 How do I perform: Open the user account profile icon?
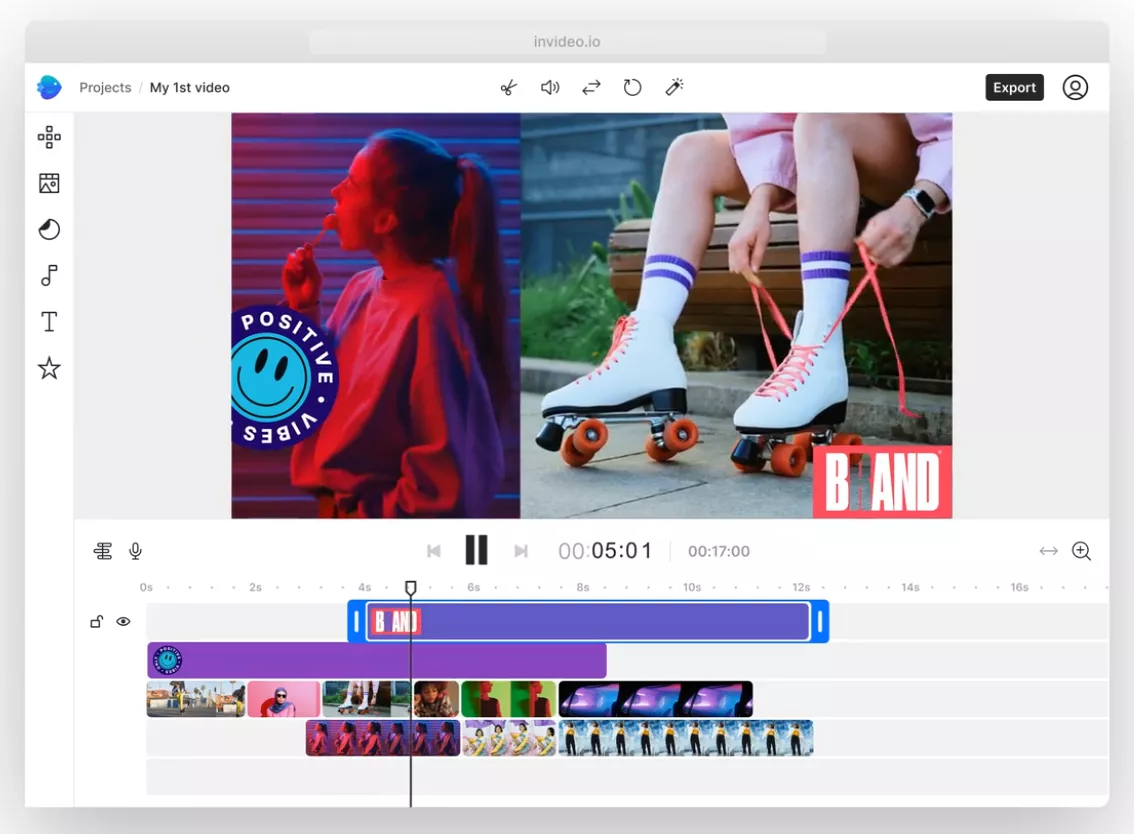point(1075,88)
